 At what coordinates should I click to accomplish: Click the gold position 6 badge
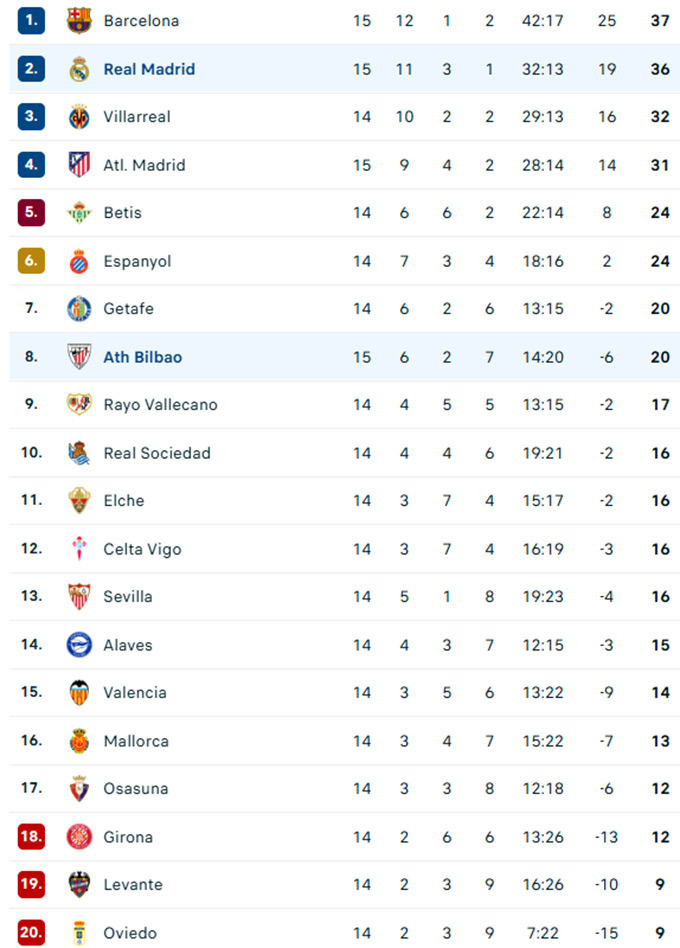click(x=31, y=261)
